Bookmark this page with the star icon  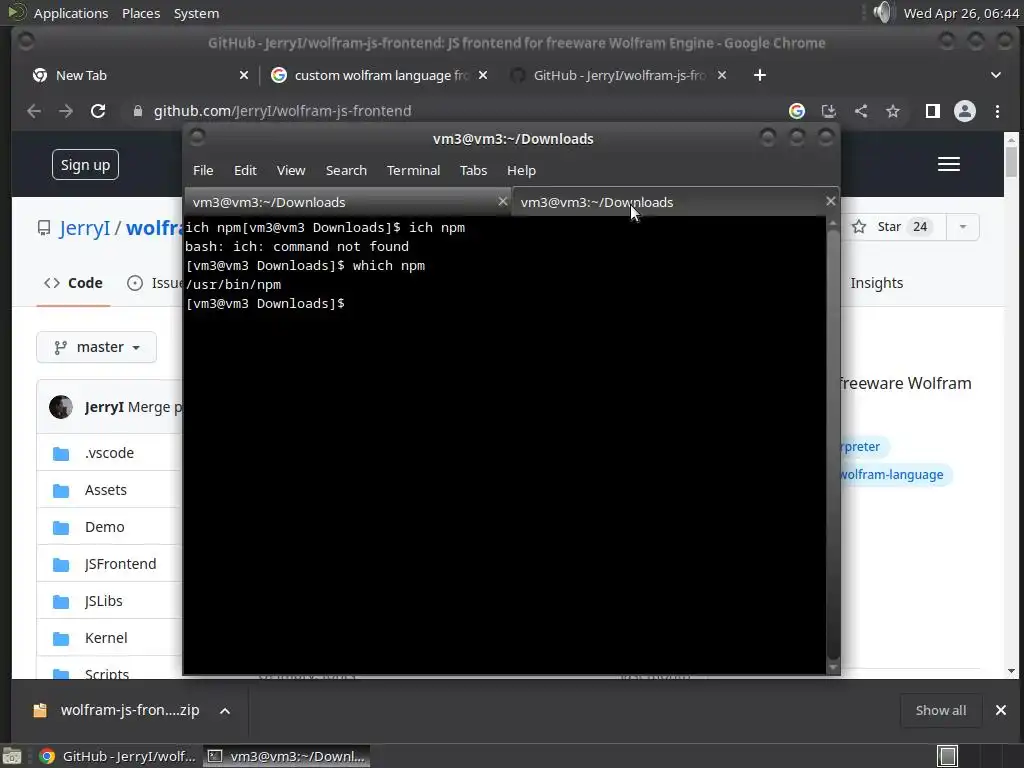click(x=893, y=111)
